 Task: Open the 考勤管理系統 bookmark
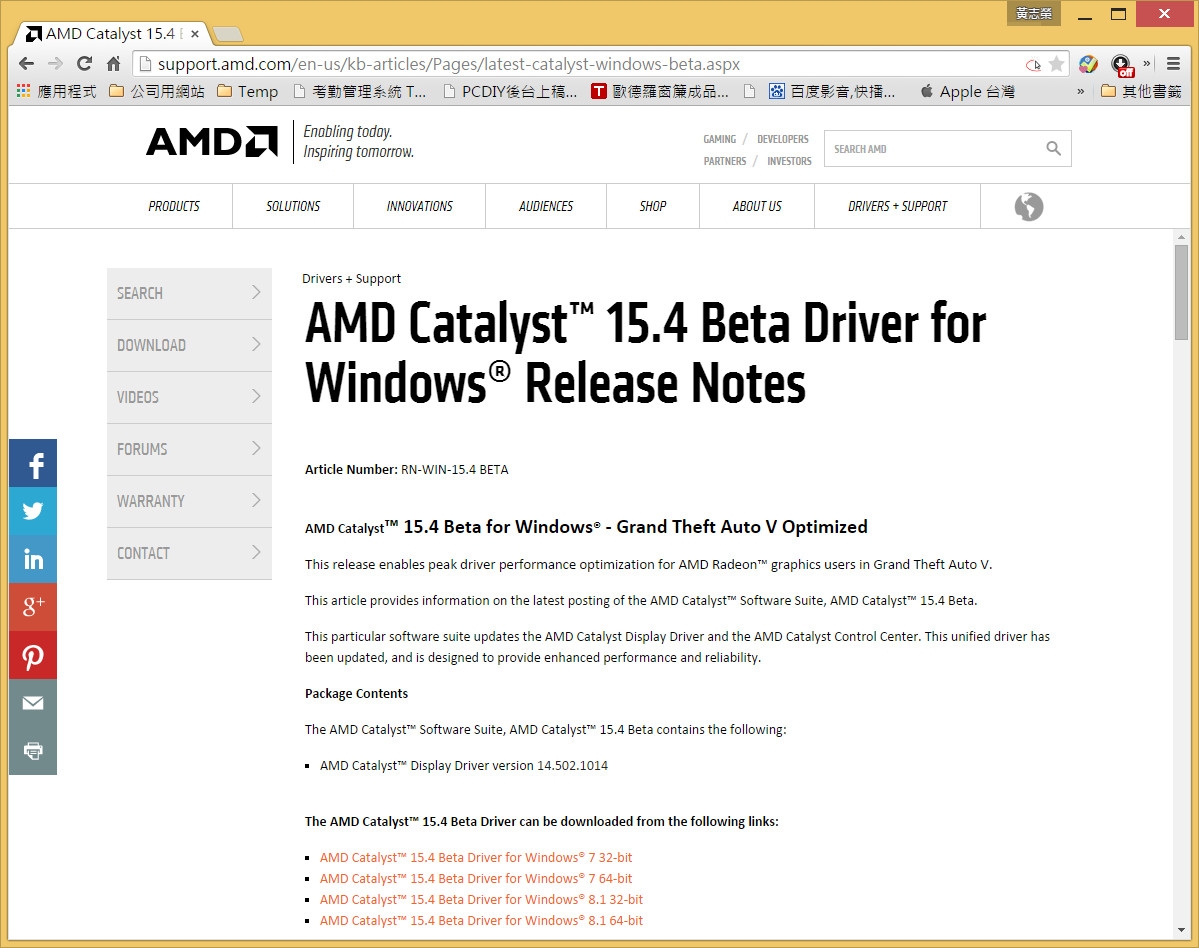tap(360, 92)
